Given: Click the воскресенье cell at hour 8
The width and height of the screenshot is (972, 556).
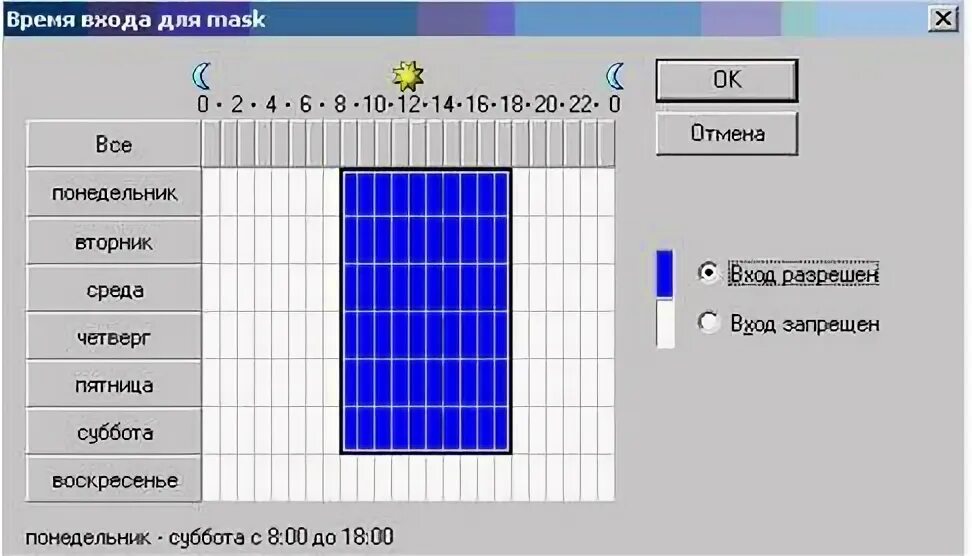Looking at the screenshot, I should [x=348, y=478].
